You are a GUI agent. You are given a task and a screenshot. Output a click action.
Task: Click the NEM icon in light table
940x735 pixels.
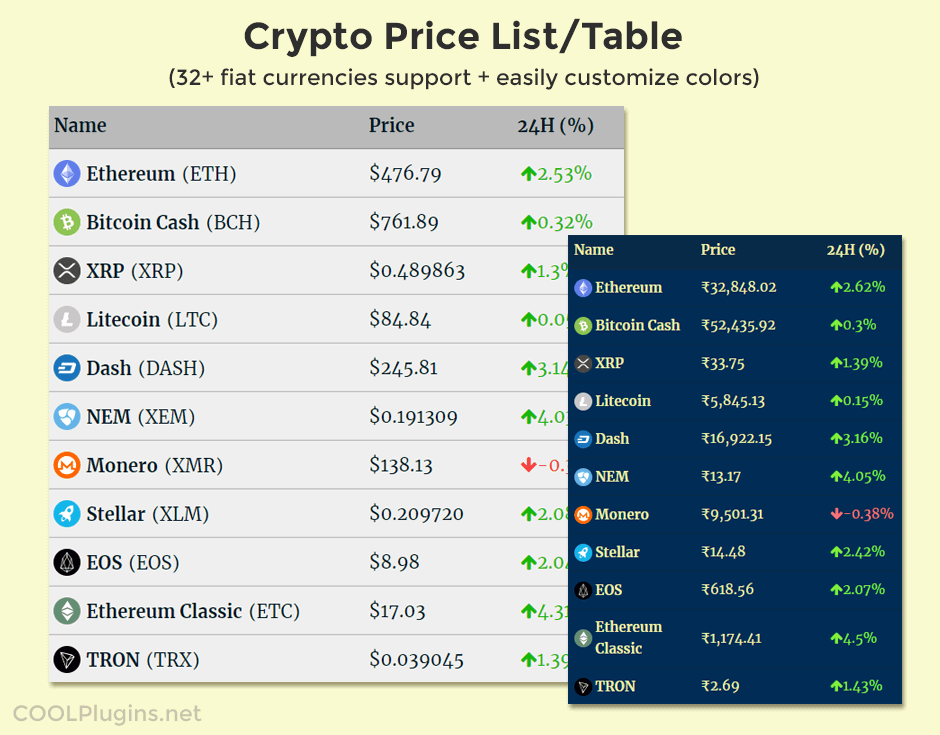(x=67, y=417)
